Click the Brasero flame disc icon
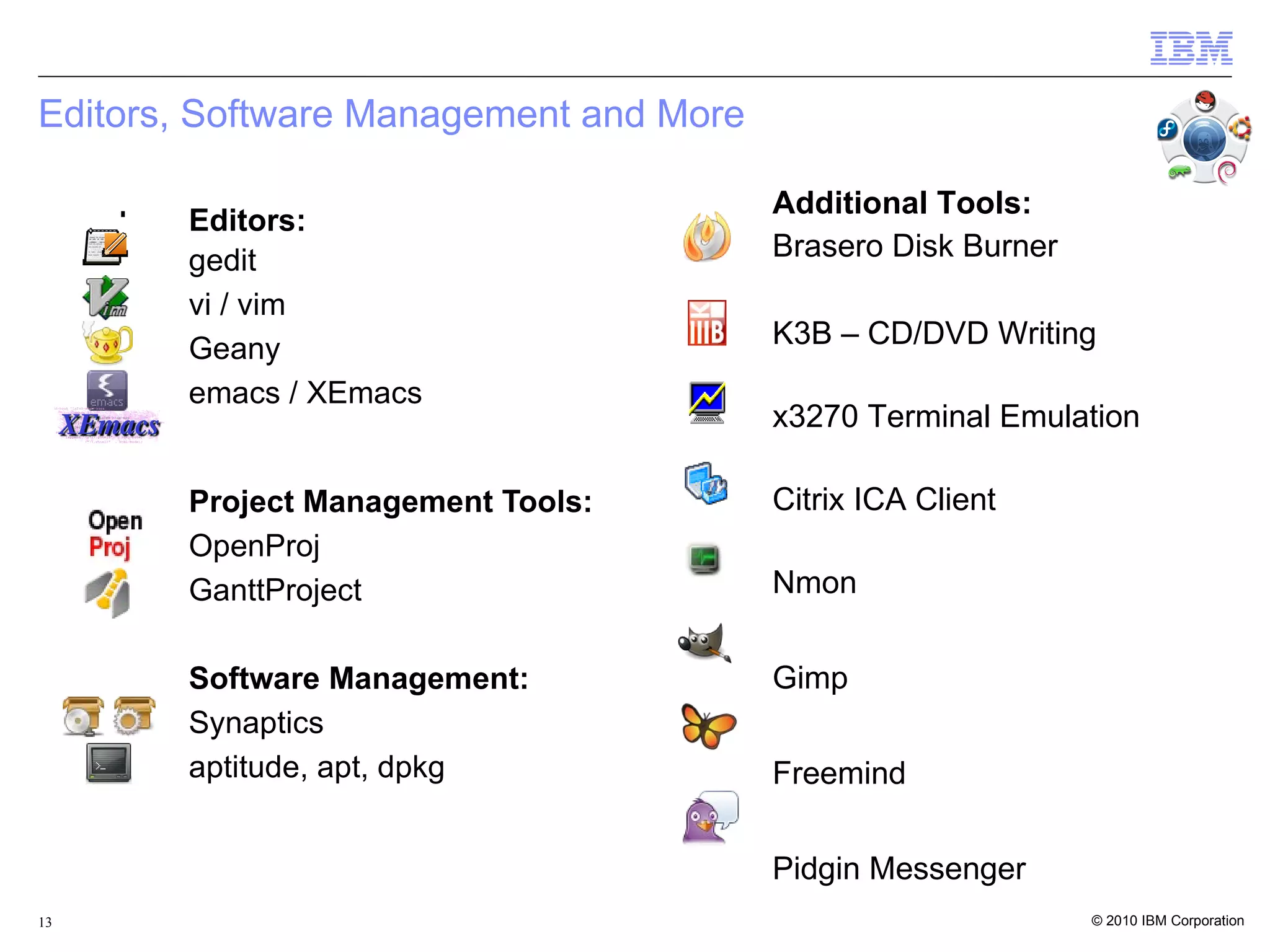The image size is (1270, 952). coord(707,237)
